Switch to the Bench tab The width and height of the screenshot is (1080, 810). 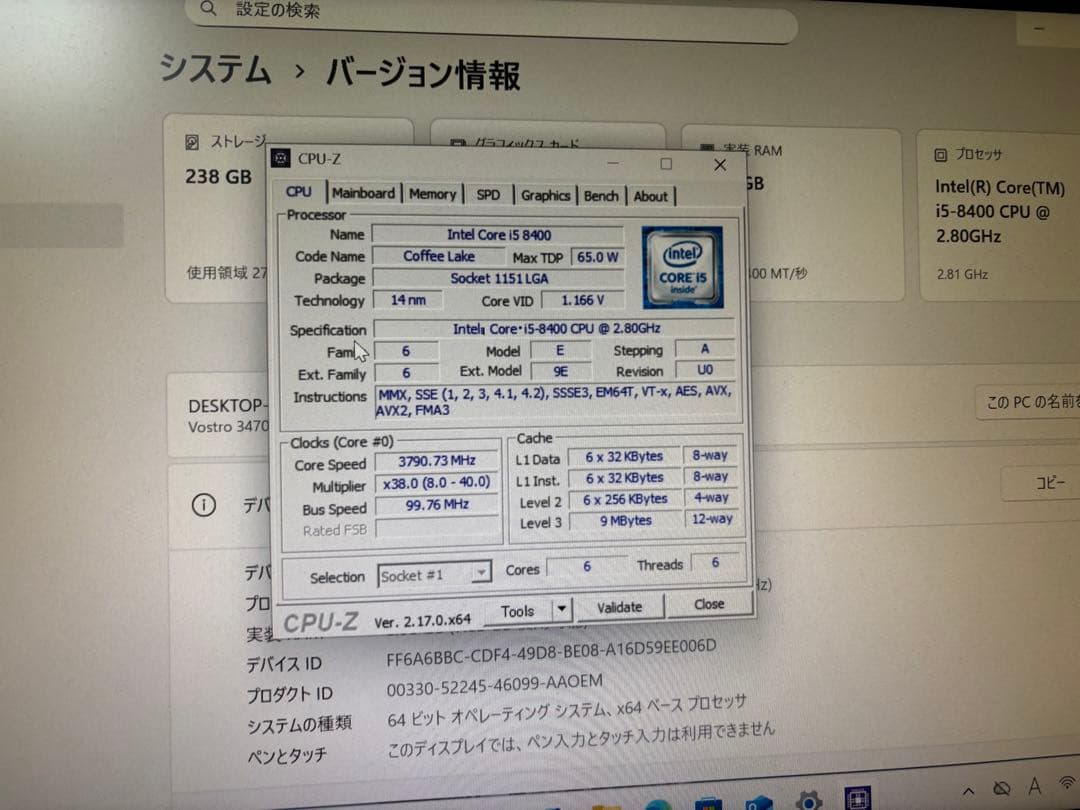coord(601,196)
